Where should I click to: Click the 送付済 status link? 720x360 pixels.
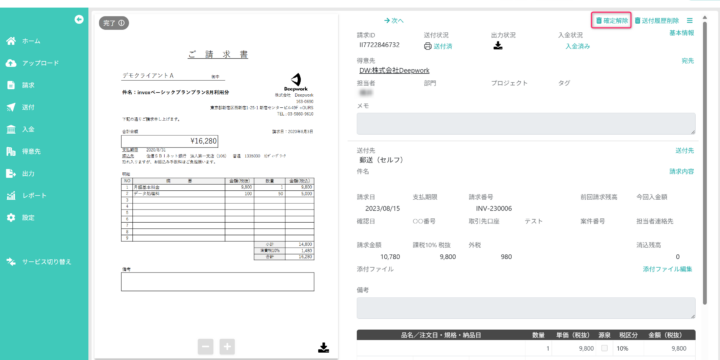click(x=443, y=46)
